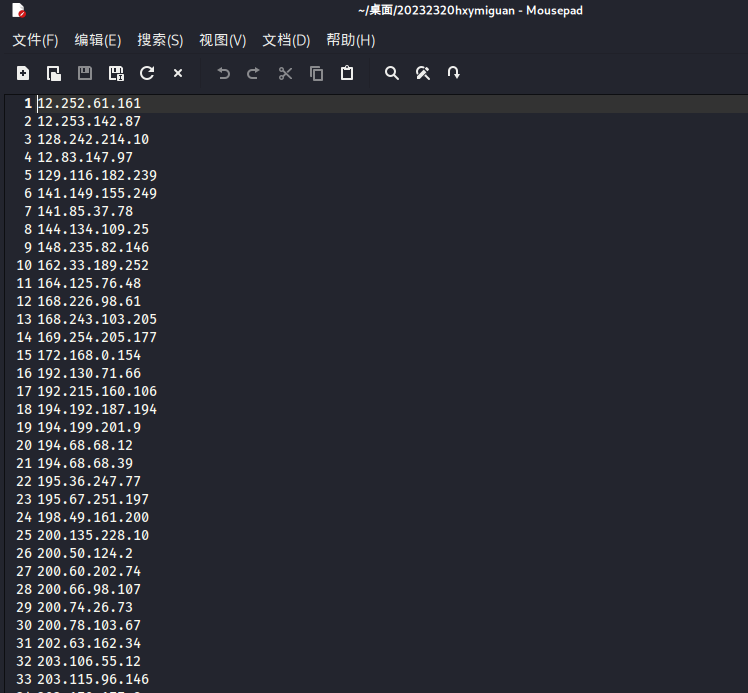The height and width of the screenshot is (693, 748).
Task: Click the line 200.78.103.67
Action: (89, 626)
